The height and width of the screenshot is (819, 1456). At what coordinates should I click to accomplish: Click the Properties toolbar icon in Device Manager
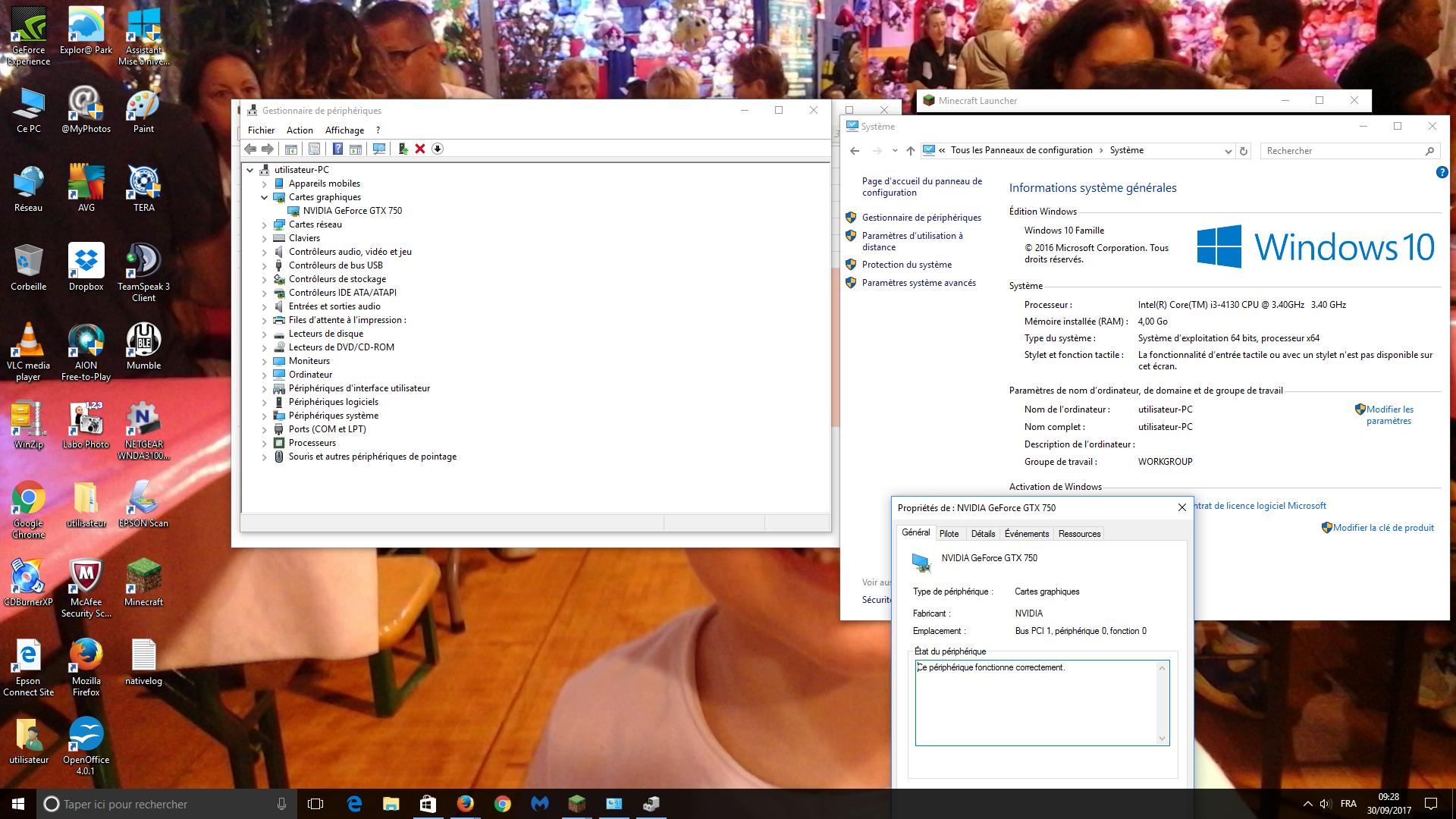point(314,149)
